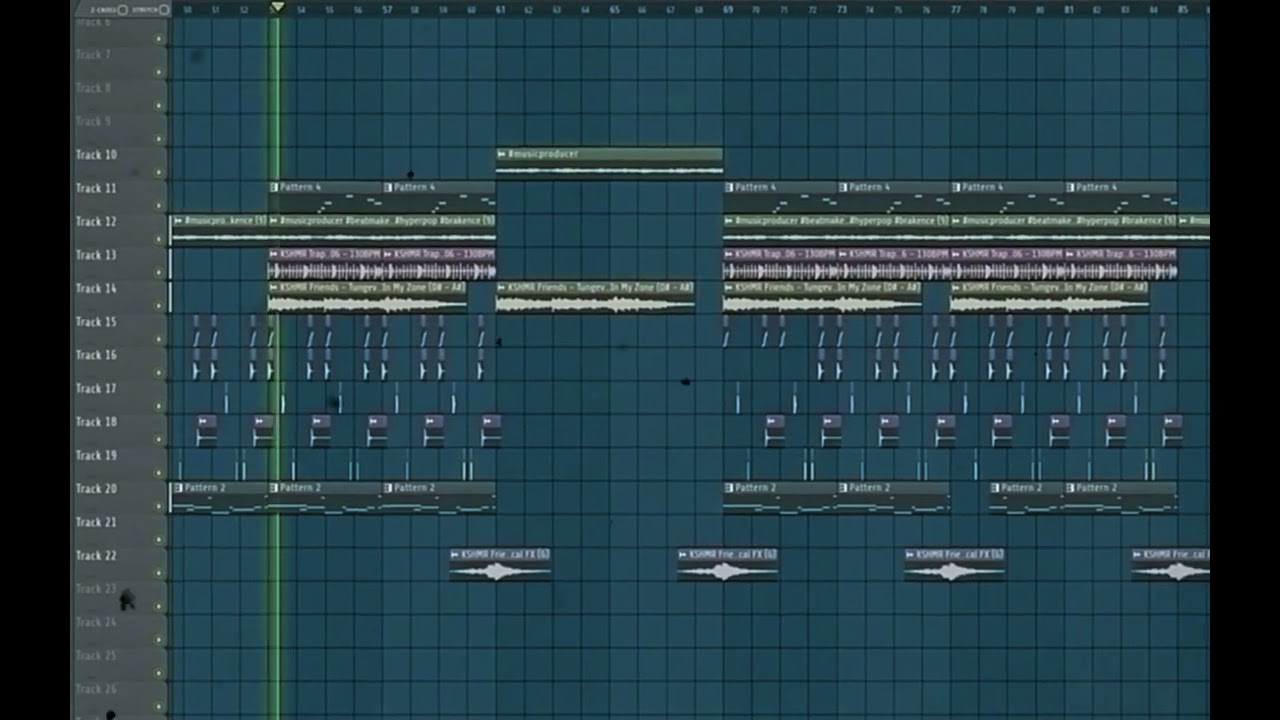Open the menu icon of Pattern 4 clip at bar 69
This screenshot has height=720, width=1280.
click(x=729, y=187)
